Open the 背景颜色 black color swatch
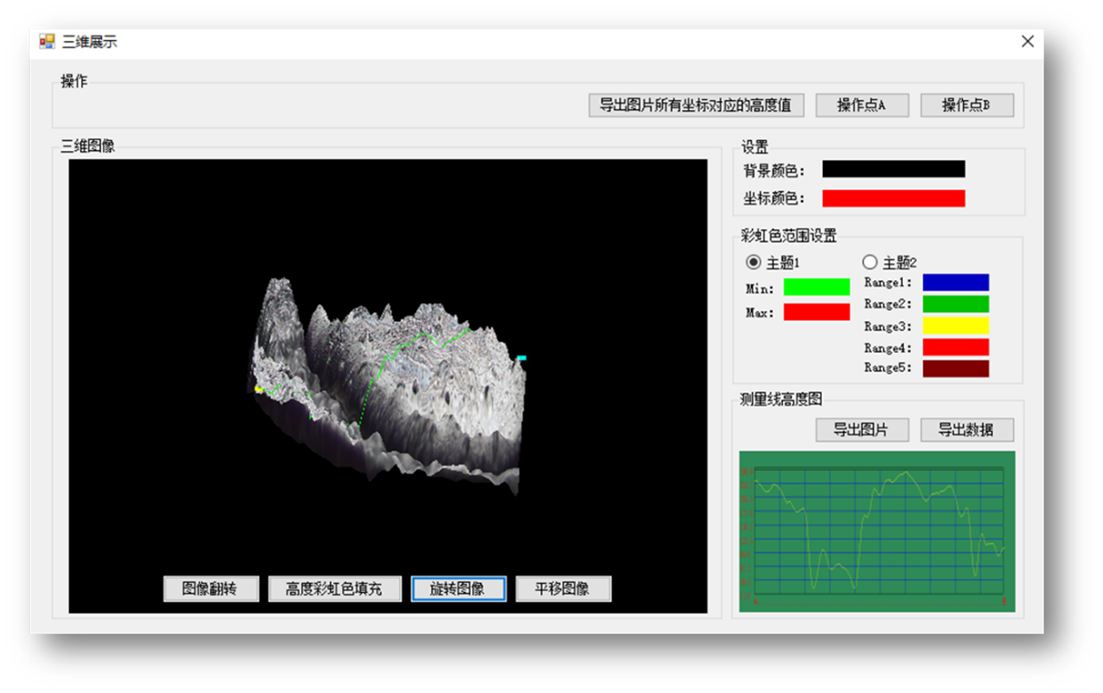1103x693 pixels. 893,169
